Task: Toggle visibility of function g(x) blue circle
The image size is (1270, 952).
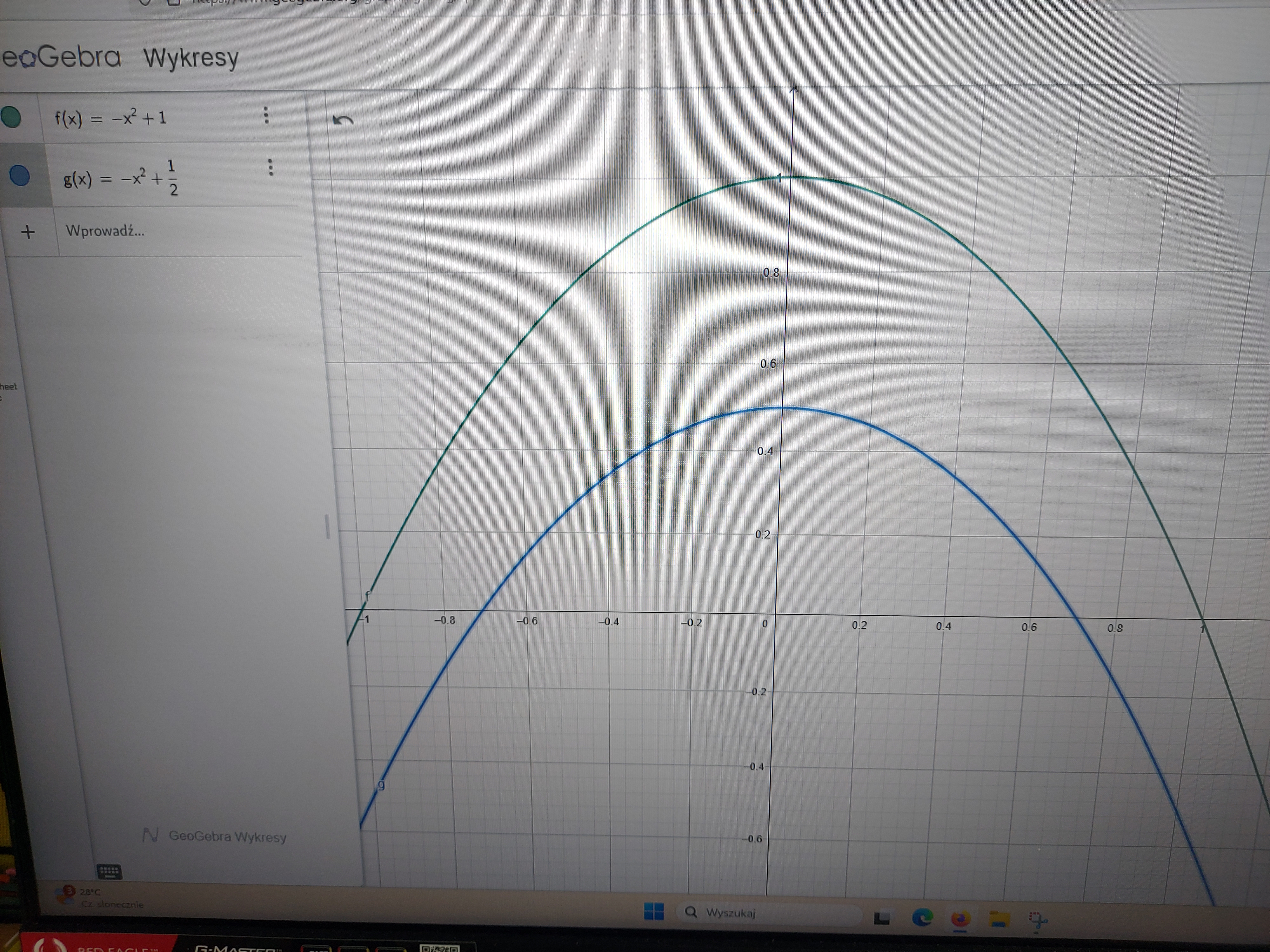Action: [20, 175]
